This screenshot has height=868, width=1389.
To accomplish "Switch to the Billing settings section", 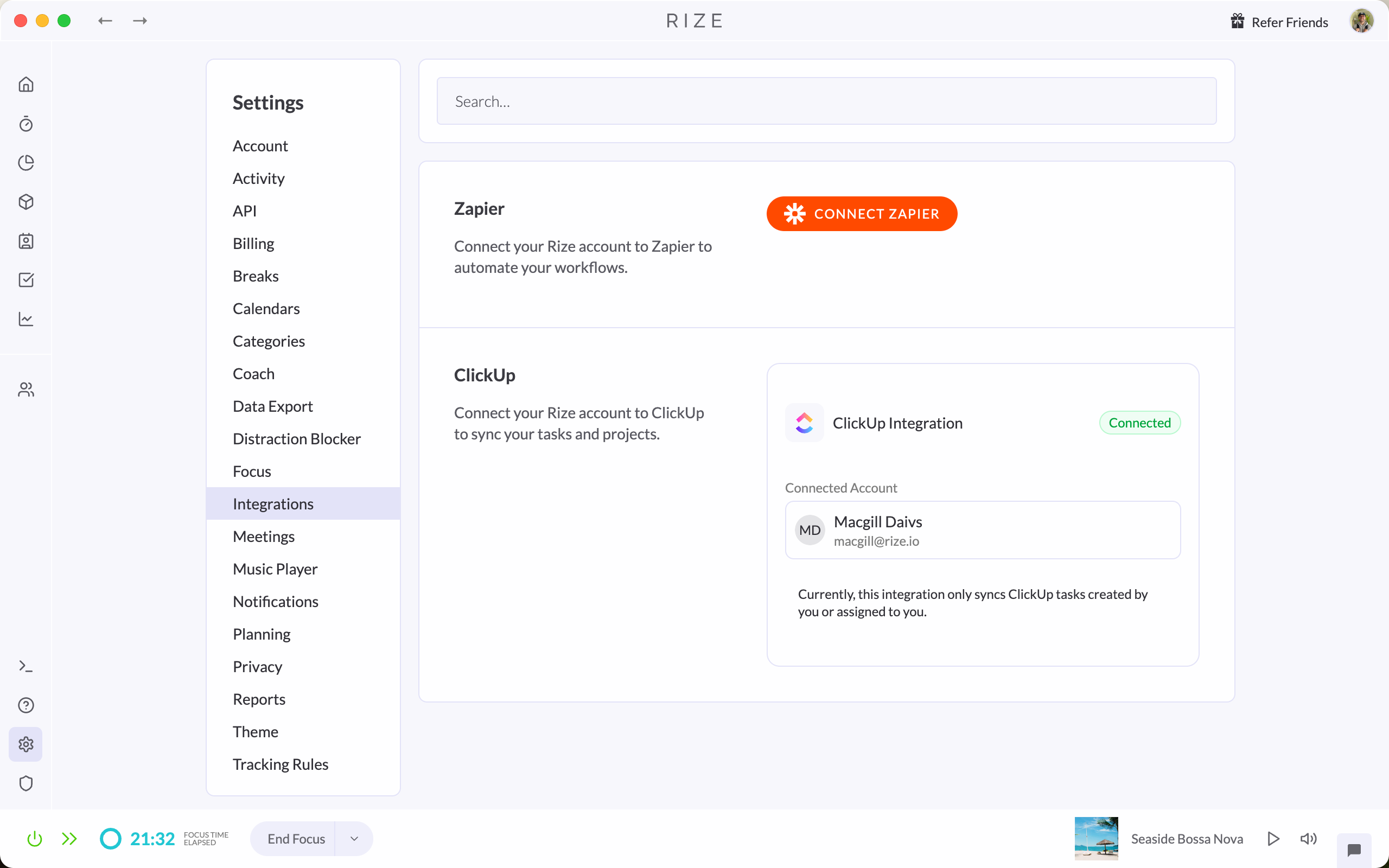I will [x=253, y=243].
